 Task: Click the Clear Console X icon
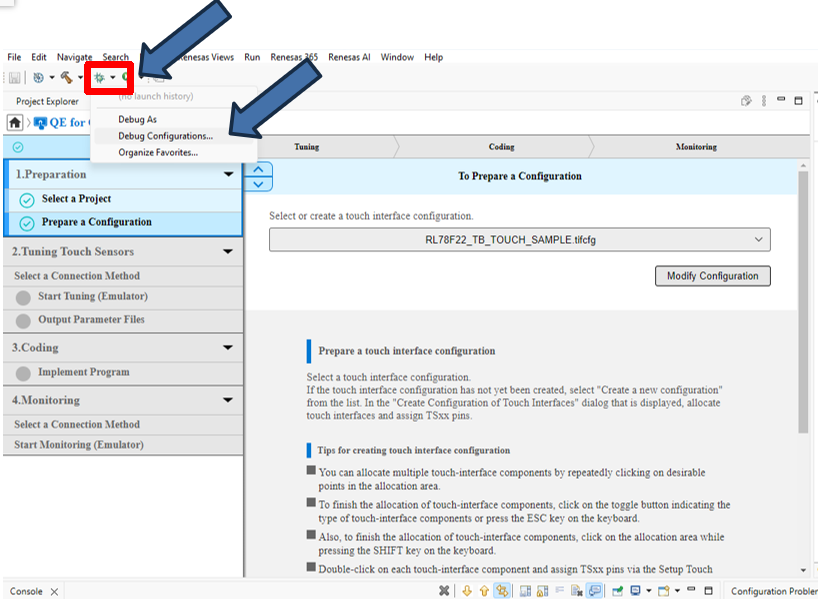(444, 591)
